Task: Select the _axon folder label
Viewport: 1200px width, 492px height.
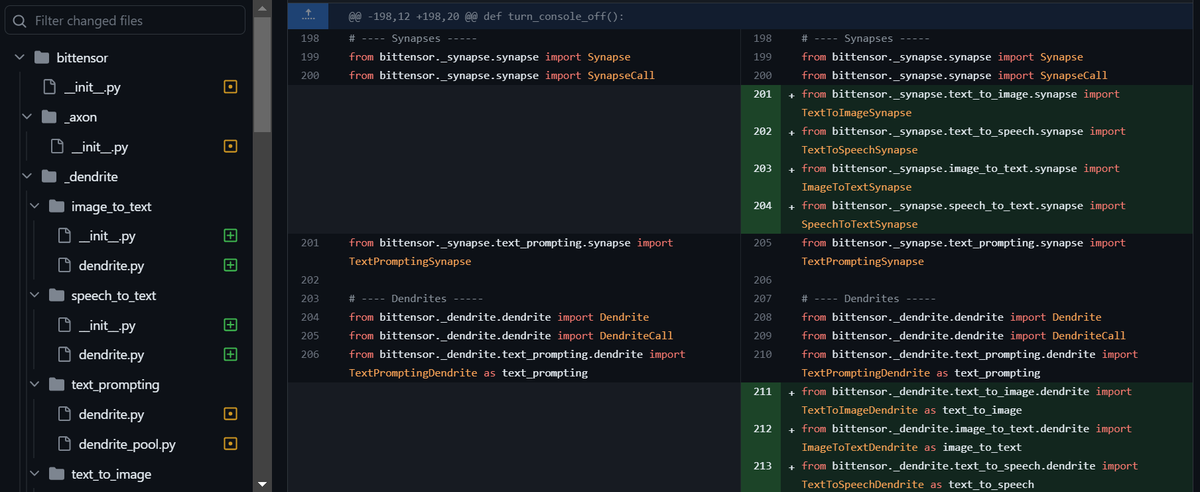Action: (x=80, y=117)
